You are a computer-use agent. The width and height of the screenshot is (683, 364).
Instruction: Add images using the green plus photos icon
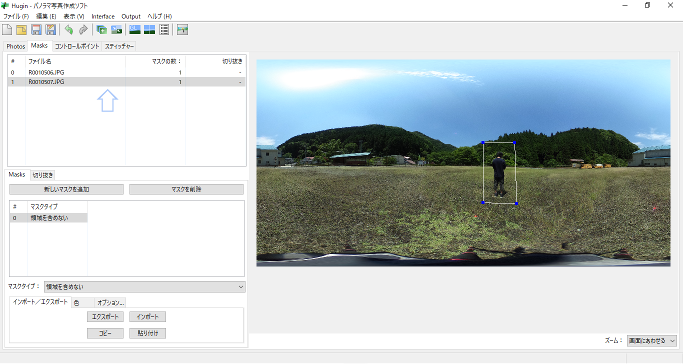pos(102,30)
